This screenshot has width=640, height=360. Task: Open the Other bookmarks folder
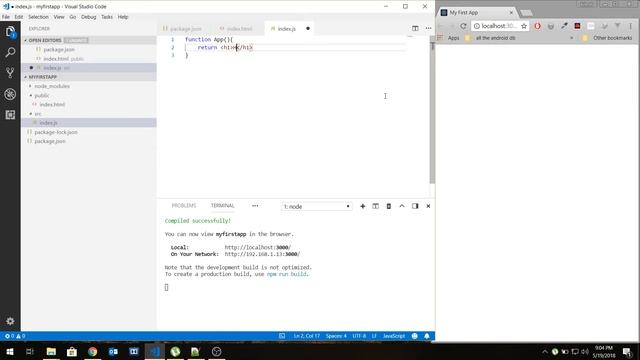click(607, 38)
